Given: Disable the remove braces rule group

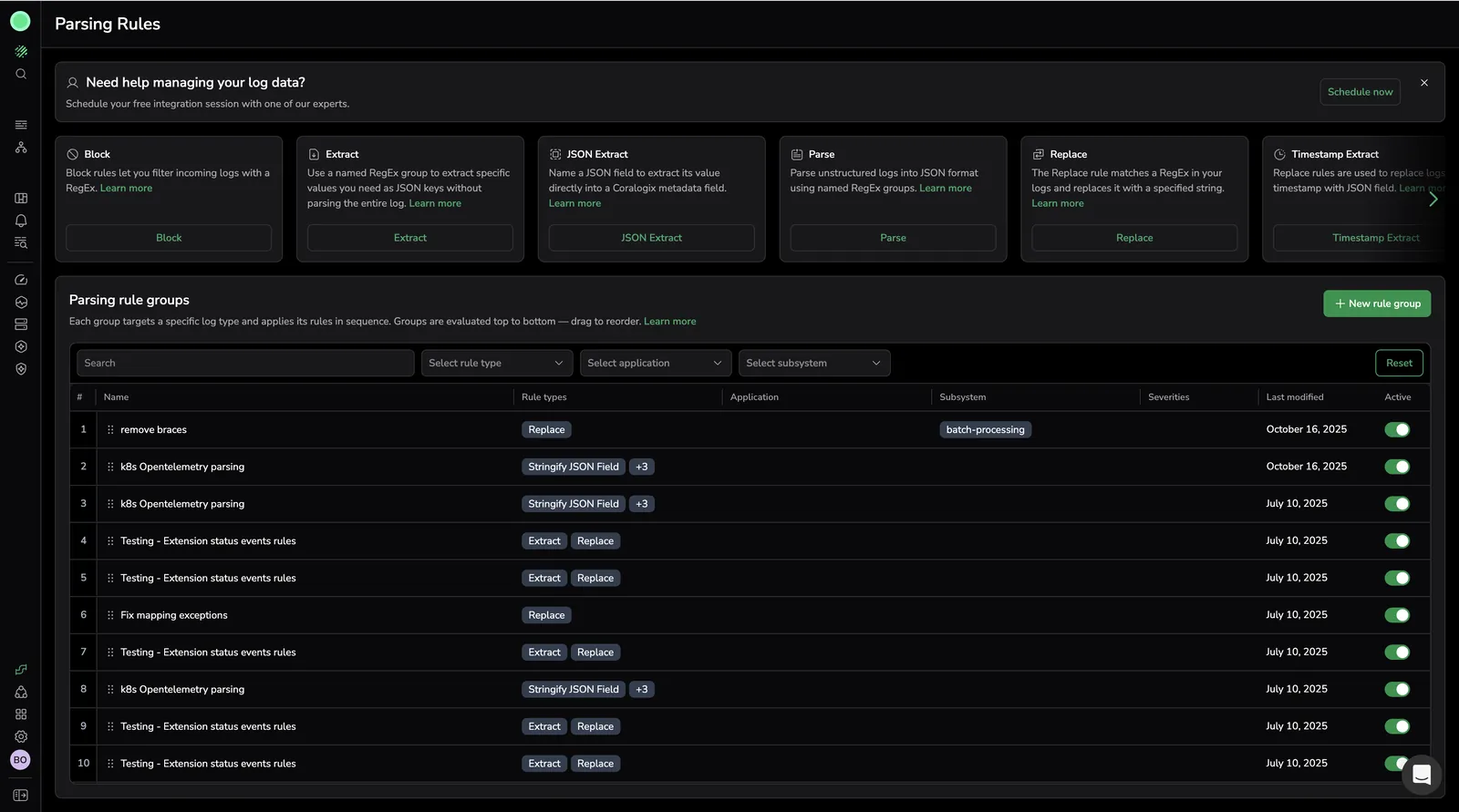Looking at the screenshot, I should click(x=1397, y=429).
